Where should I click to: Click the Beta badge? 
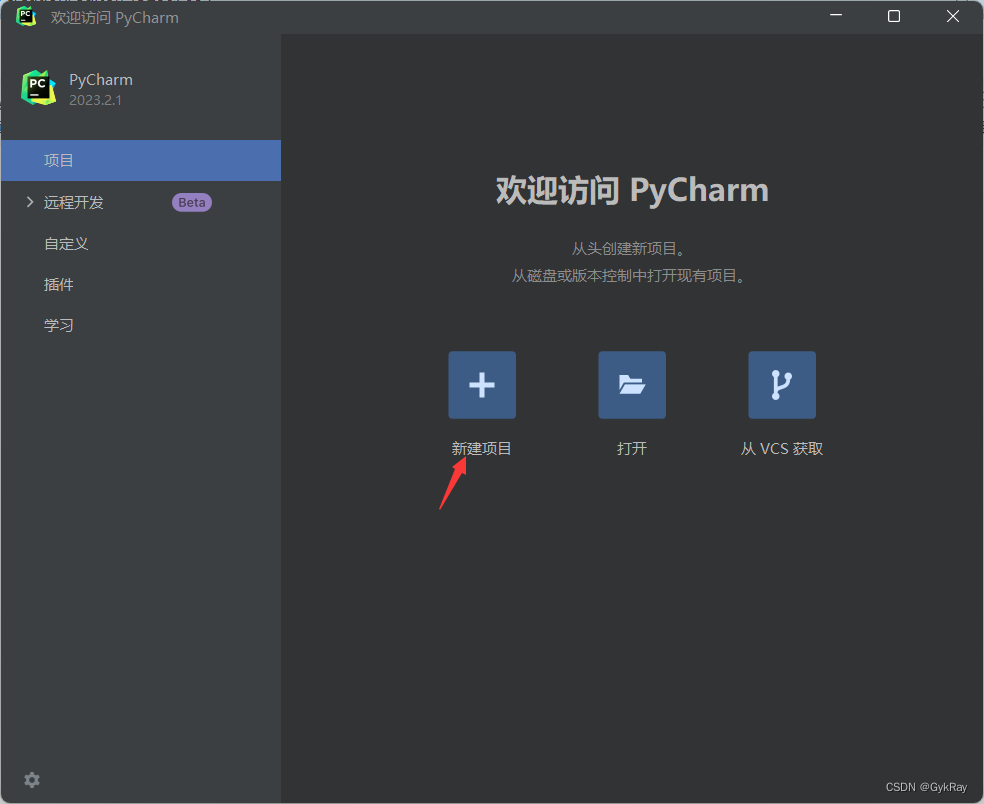click(x=192, y=202)
